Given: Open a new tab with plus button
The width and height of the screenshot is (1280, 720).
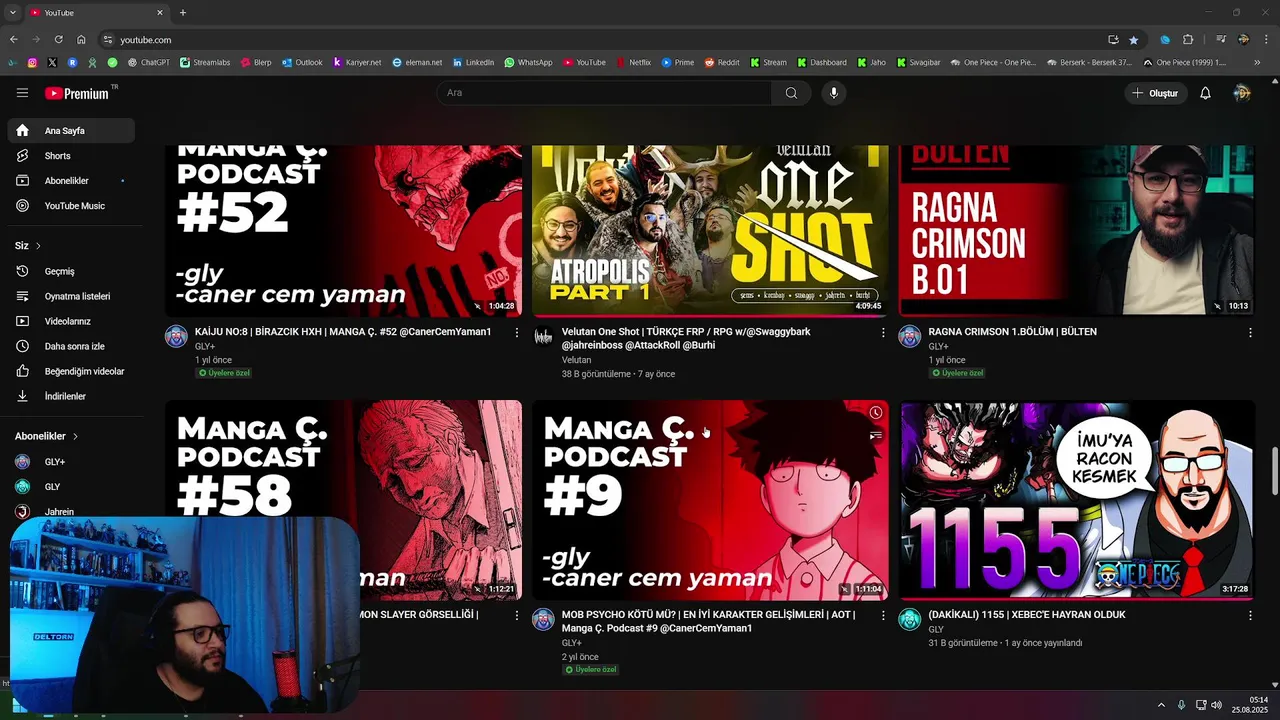Looking at the screenshot, I should [x=182, y=13].
